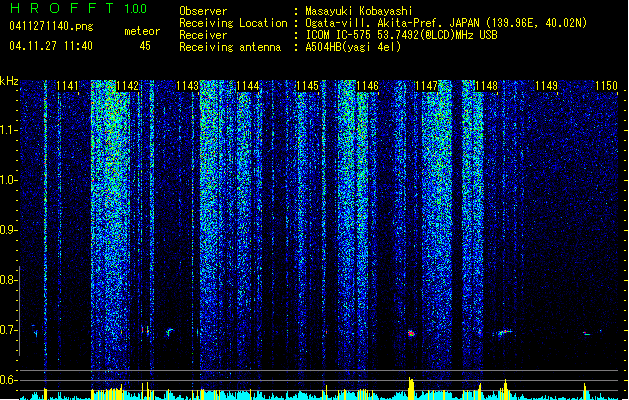Click the kHz axis unit label
The image size is (629, 400).
coord(9,81)
